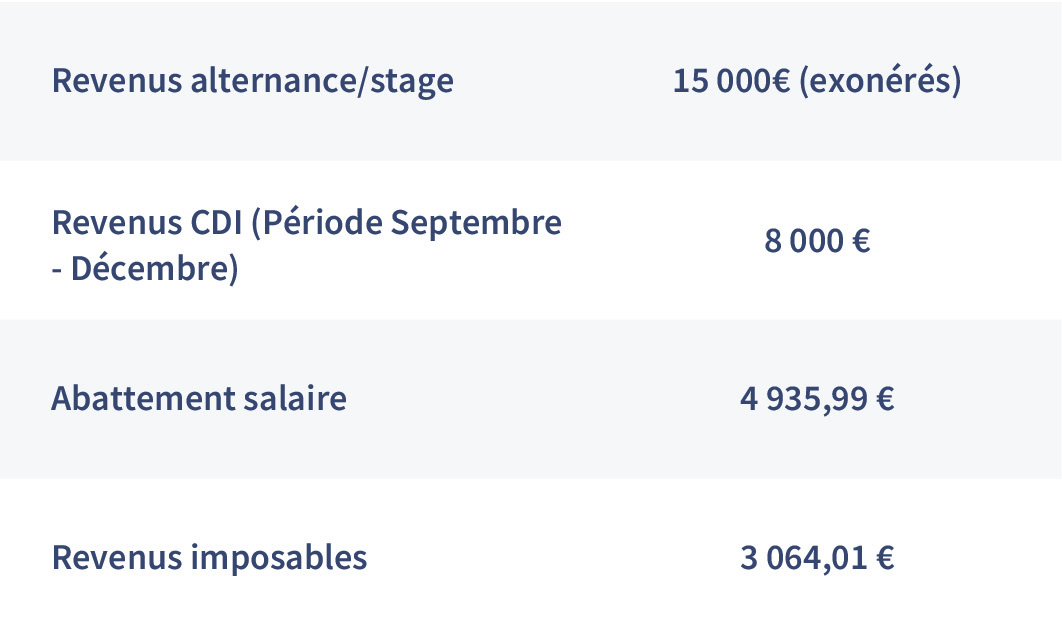
Task: Click the '- Décembre)' line of text
Action: pos(145,268)
